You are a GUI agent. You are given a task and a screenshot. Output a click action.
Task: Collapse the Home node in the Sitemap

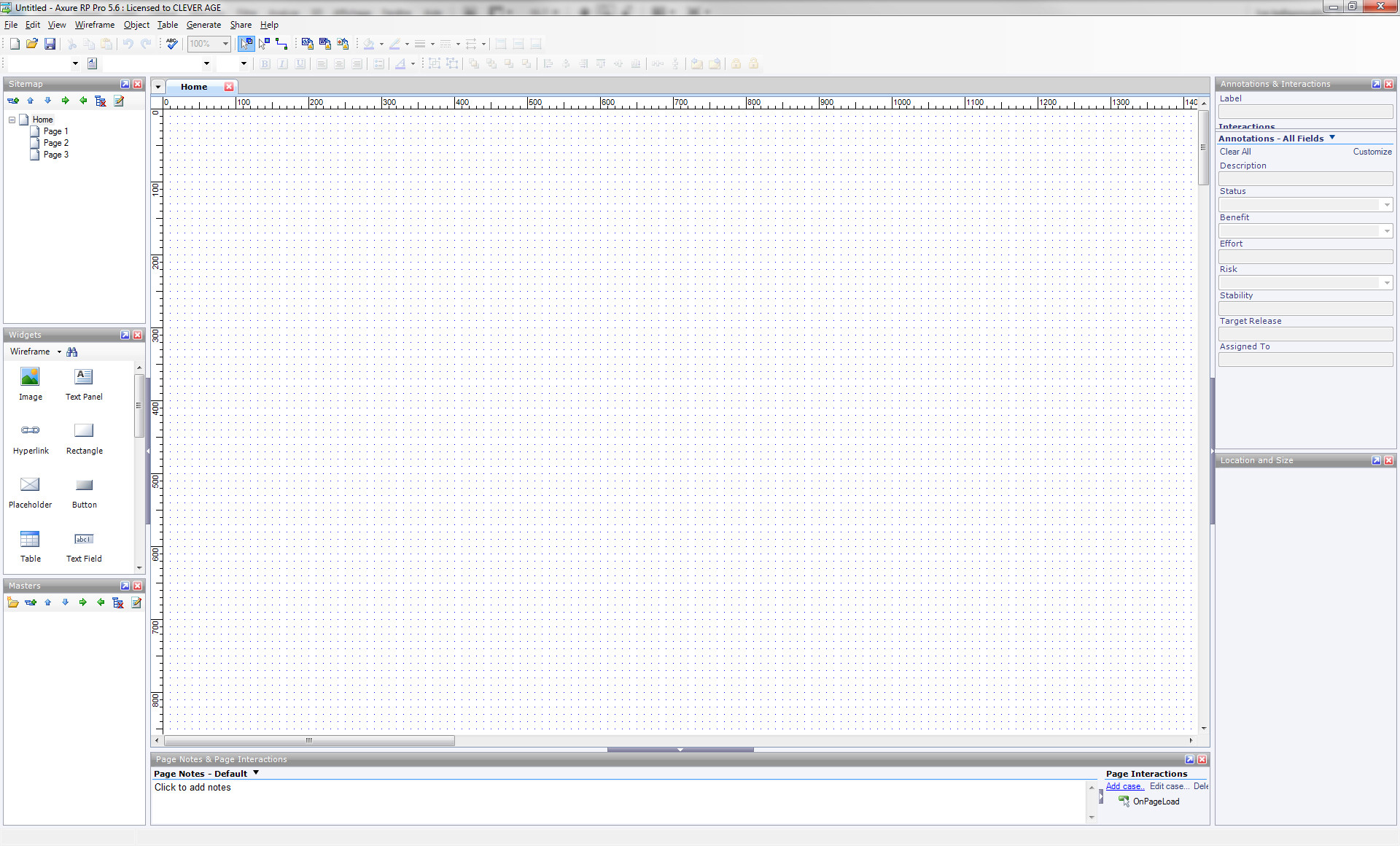[x=12, y=120]
